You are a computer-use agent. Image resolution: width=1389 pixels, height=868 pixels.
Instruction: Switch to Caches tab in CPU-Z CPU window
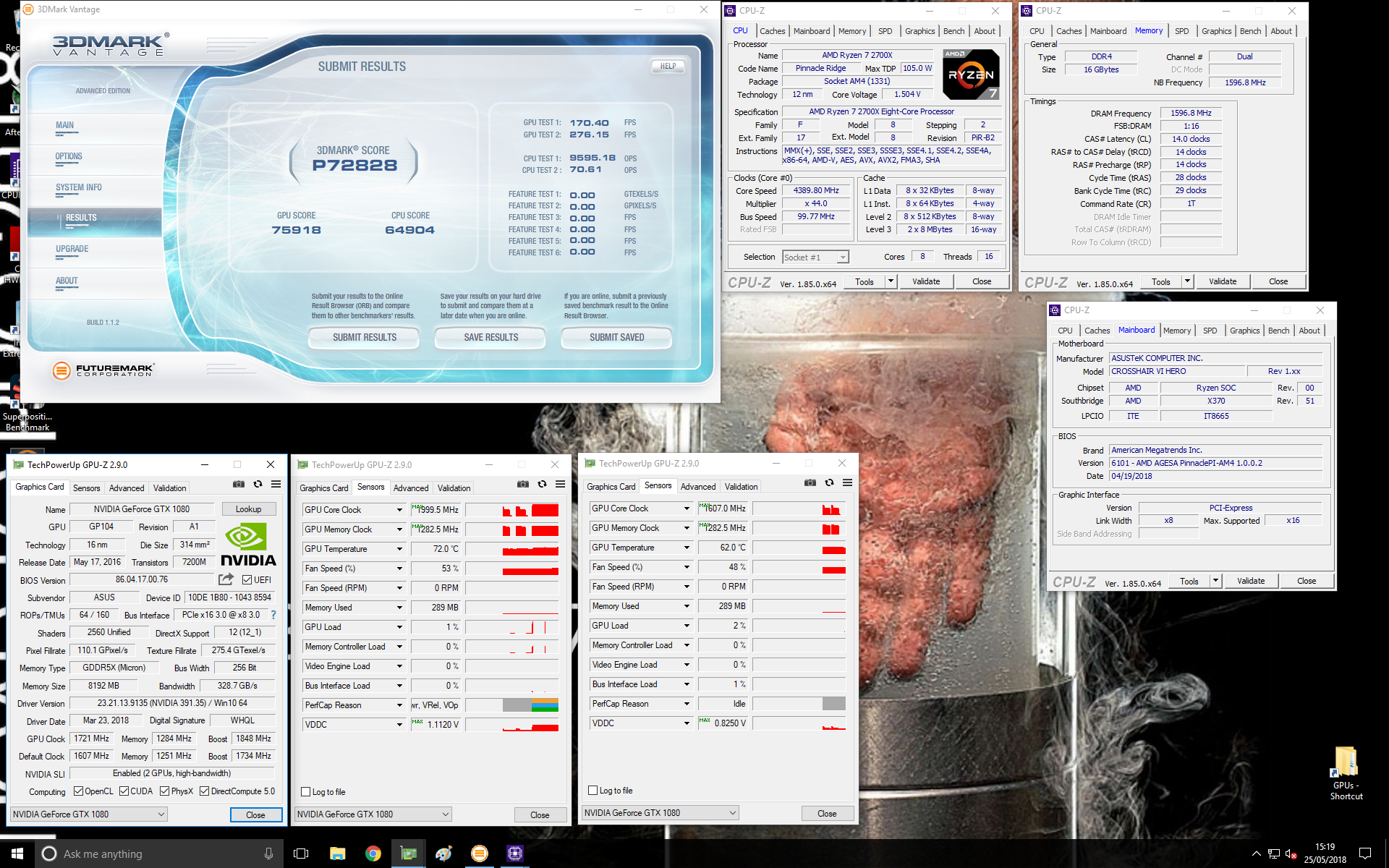[x=772, y=31]
